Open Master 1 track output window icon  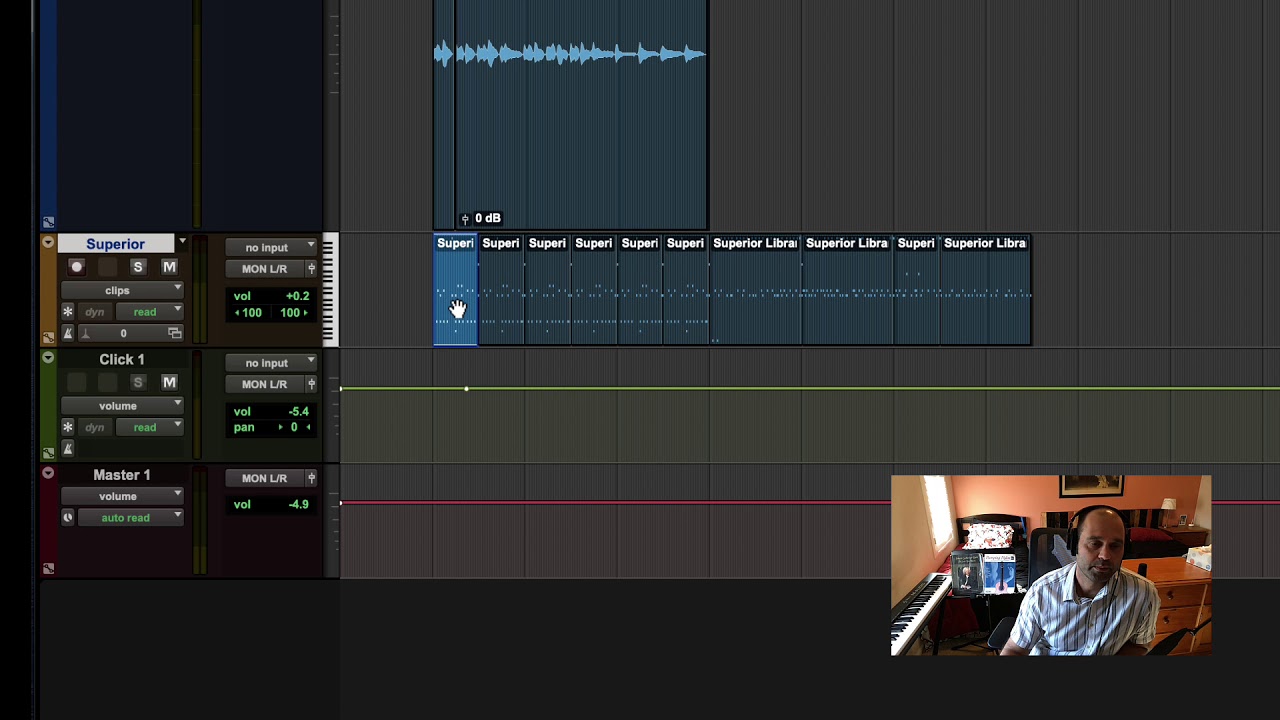click(x=311, y=479)
